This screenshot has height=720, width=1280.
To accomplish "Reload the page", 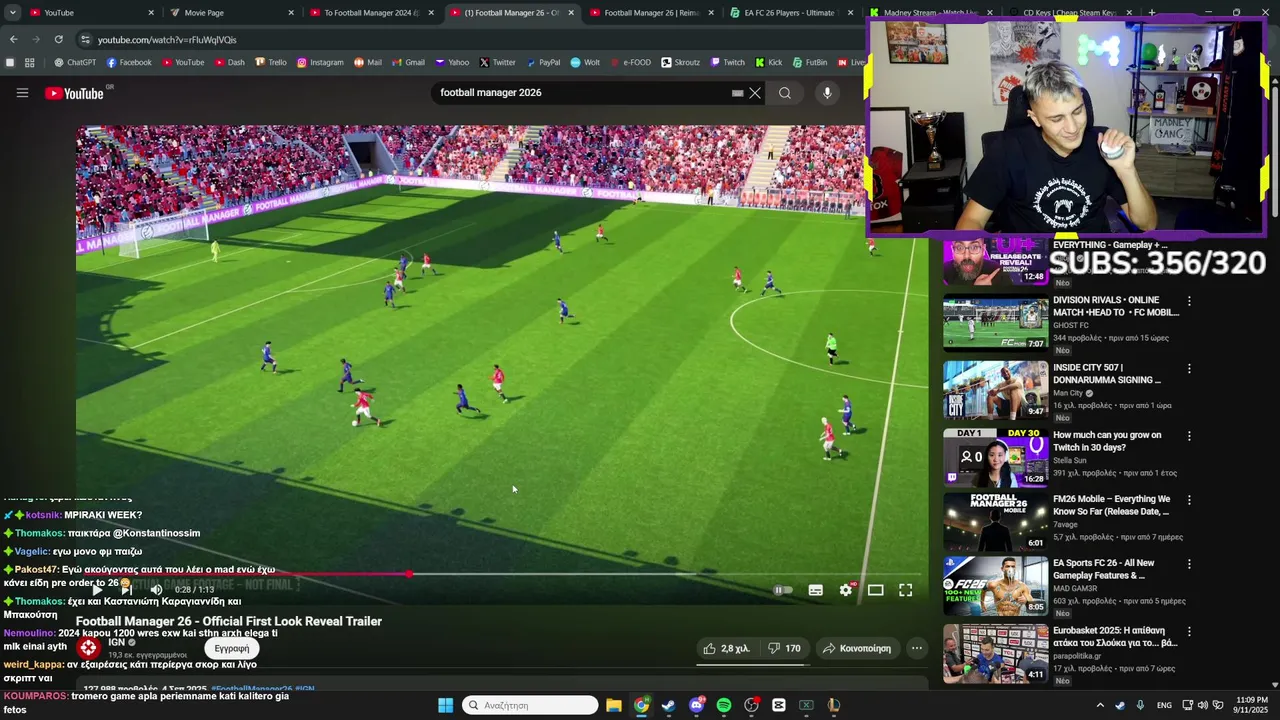I will coord(58,39).
